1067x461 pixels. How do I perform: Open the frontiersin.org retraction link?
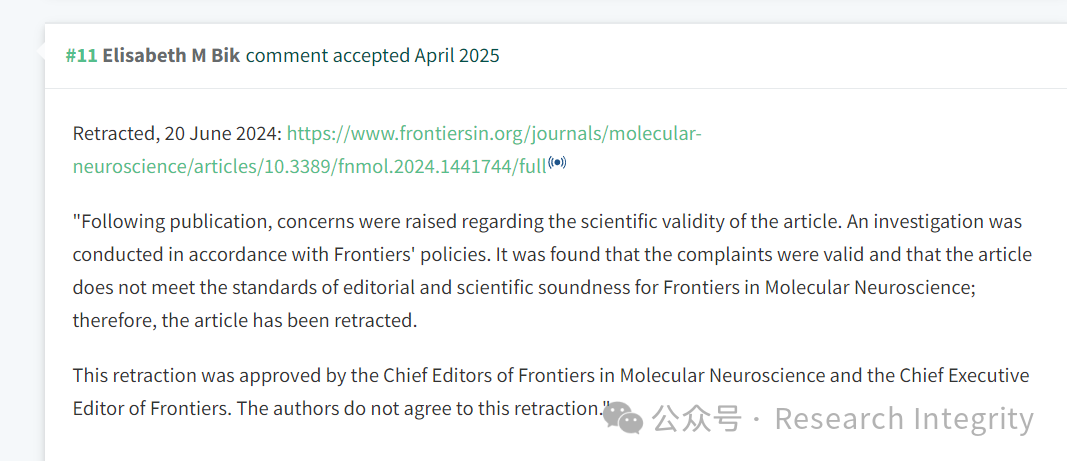tap(387, 150)
